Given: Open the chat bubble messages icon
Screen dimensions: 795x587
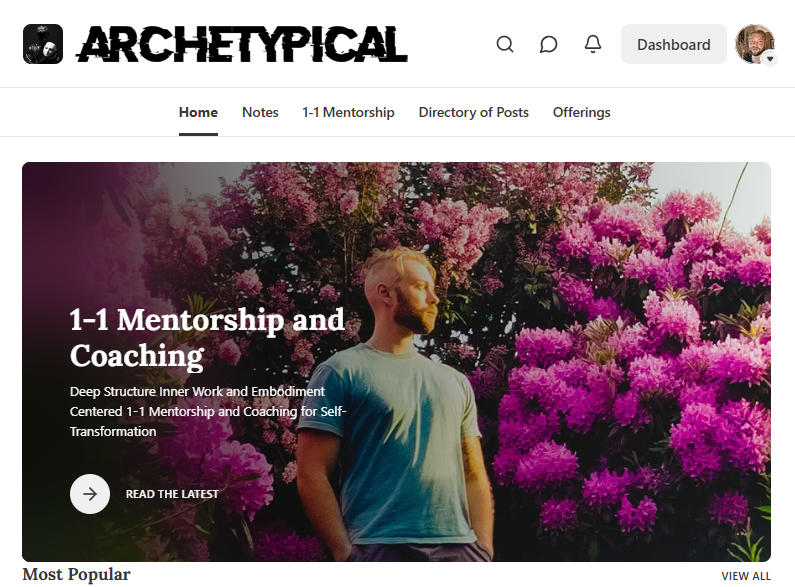Looking at the screenshot, I should coord(548,44).
